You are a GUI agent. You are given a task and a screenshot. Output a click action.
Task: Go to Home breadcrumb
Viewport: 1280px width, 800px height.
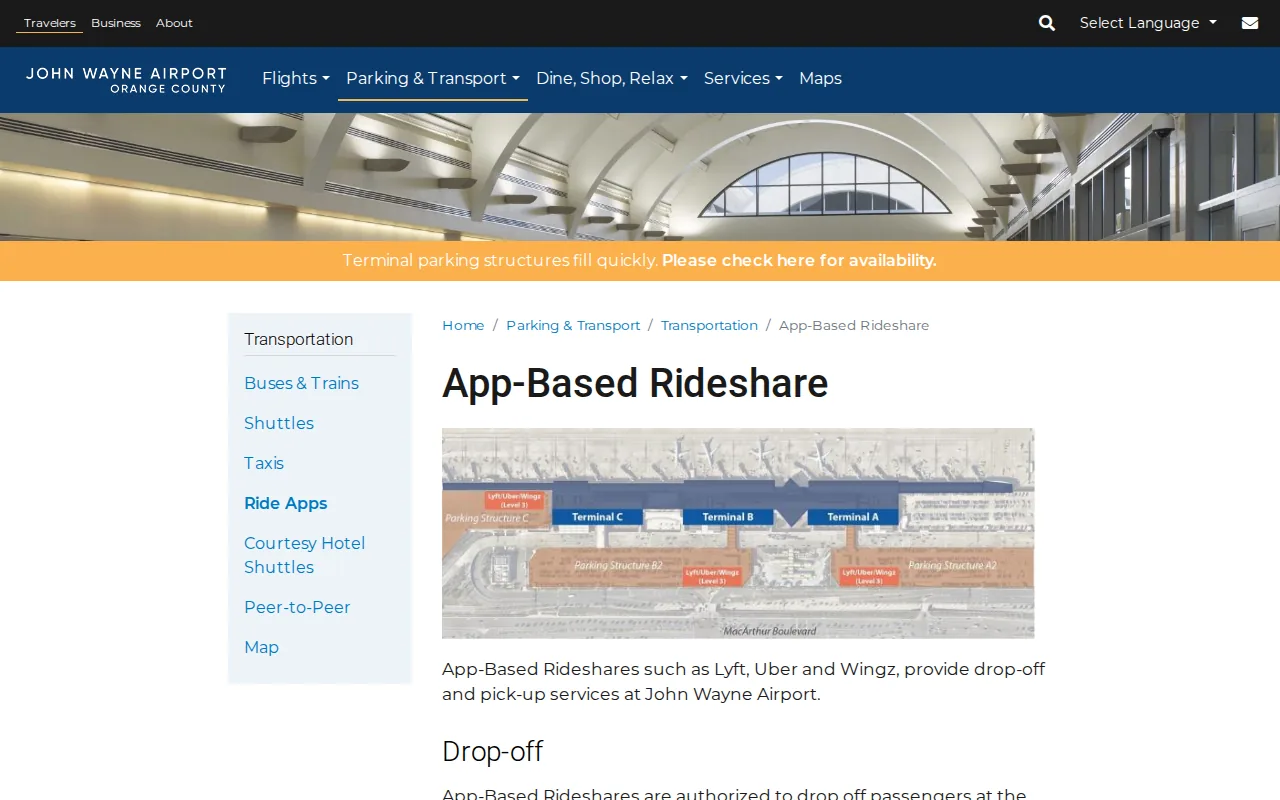(x=463, y=326)
